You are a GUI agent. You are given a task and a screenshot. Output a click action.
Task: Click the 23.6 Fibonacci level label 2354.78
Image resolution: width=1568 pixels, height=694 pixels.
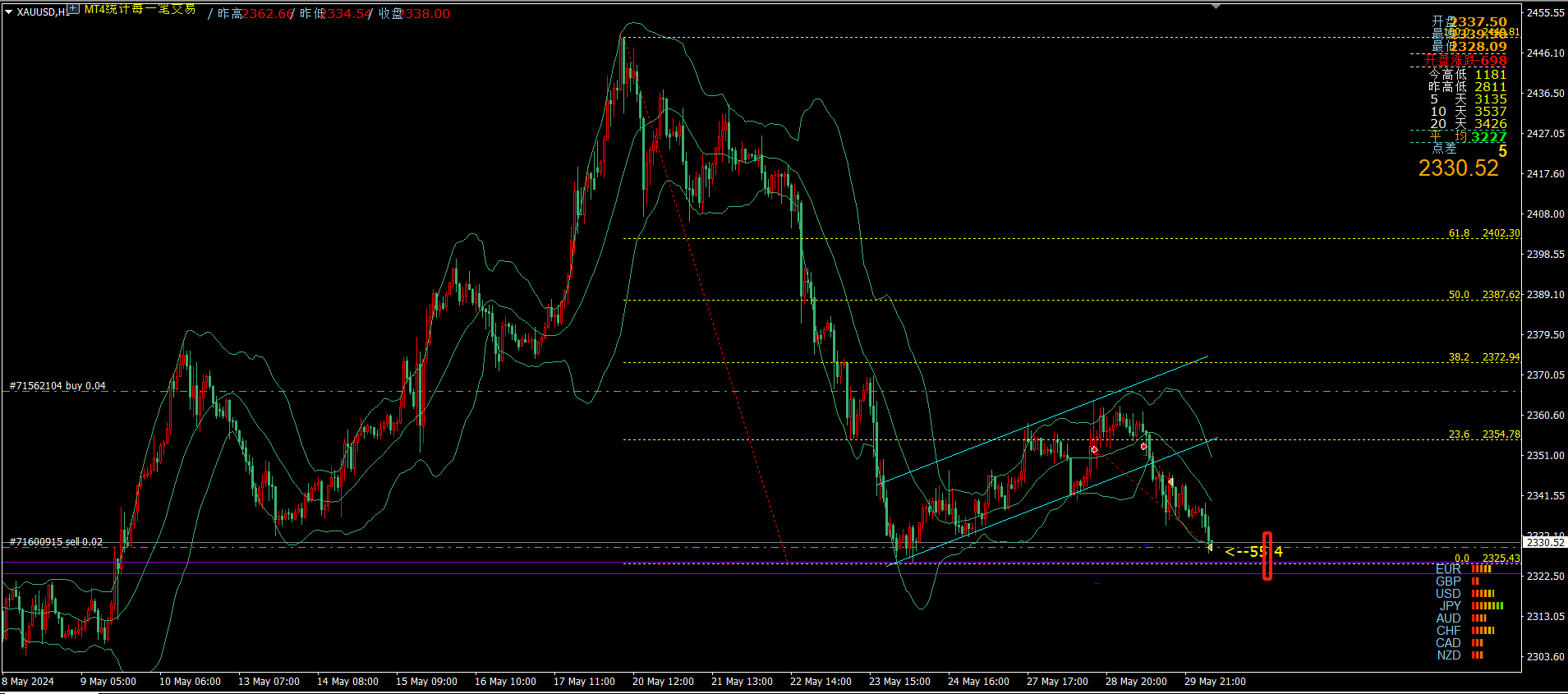coord(1484,434)
